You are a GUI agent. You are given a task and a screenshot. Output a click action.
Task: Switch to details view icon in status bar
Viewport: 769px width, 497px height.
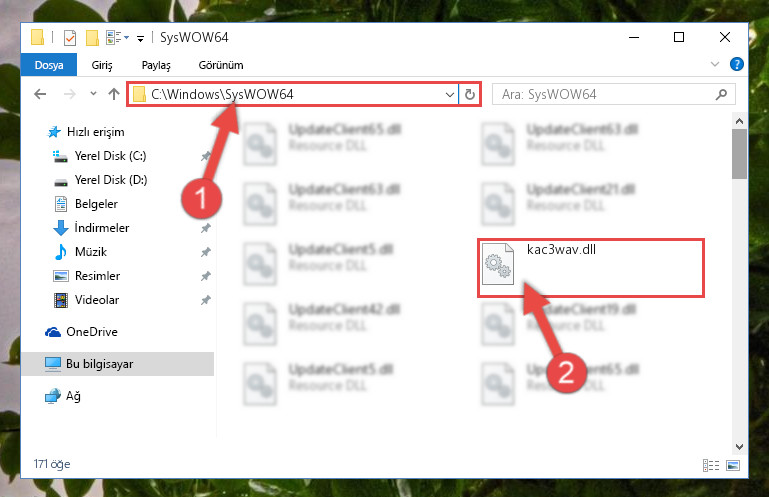[x=711, y=465]
